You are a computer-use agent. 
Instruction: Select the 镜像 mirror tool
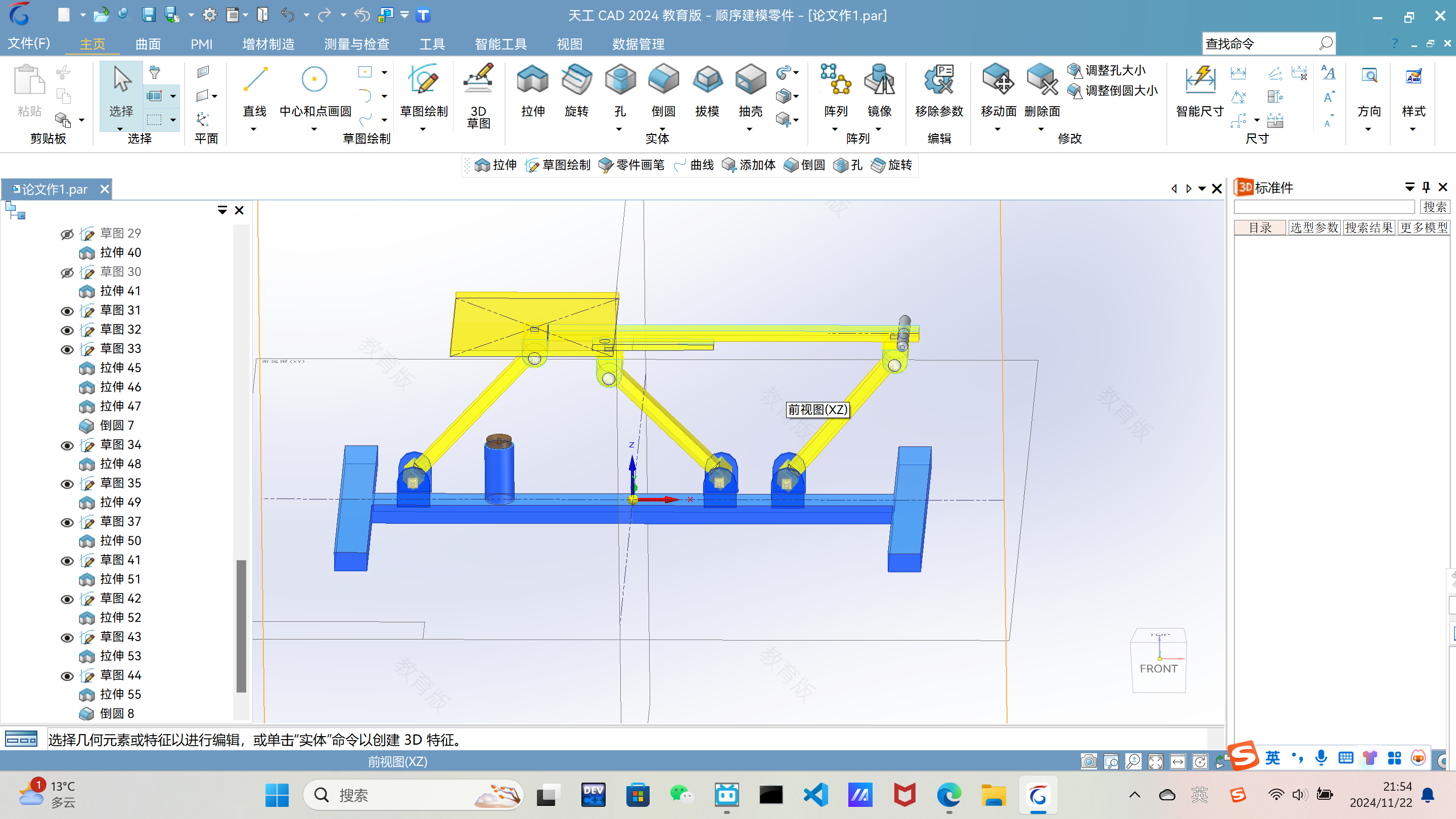pyautogui.click(x=879, y=90)
